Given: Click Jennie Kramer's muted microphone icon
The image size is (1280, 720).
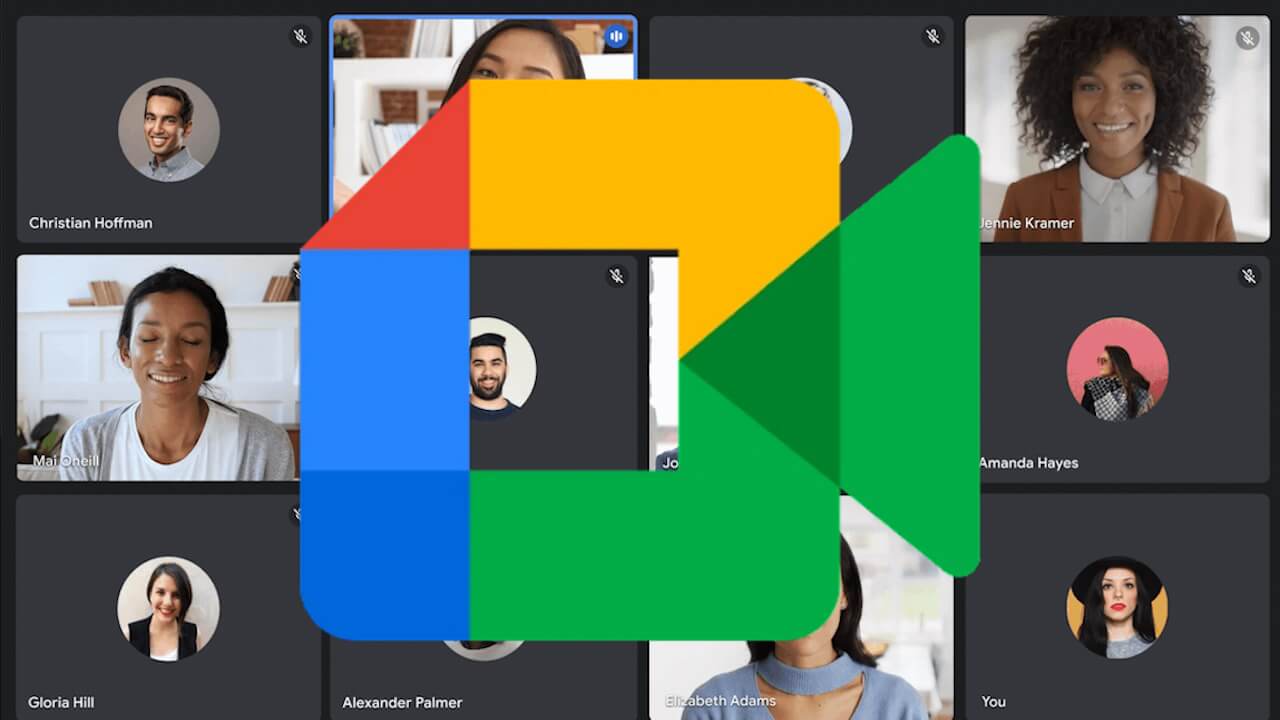Looking at the screenshot, I should [x=1247, y=38].
